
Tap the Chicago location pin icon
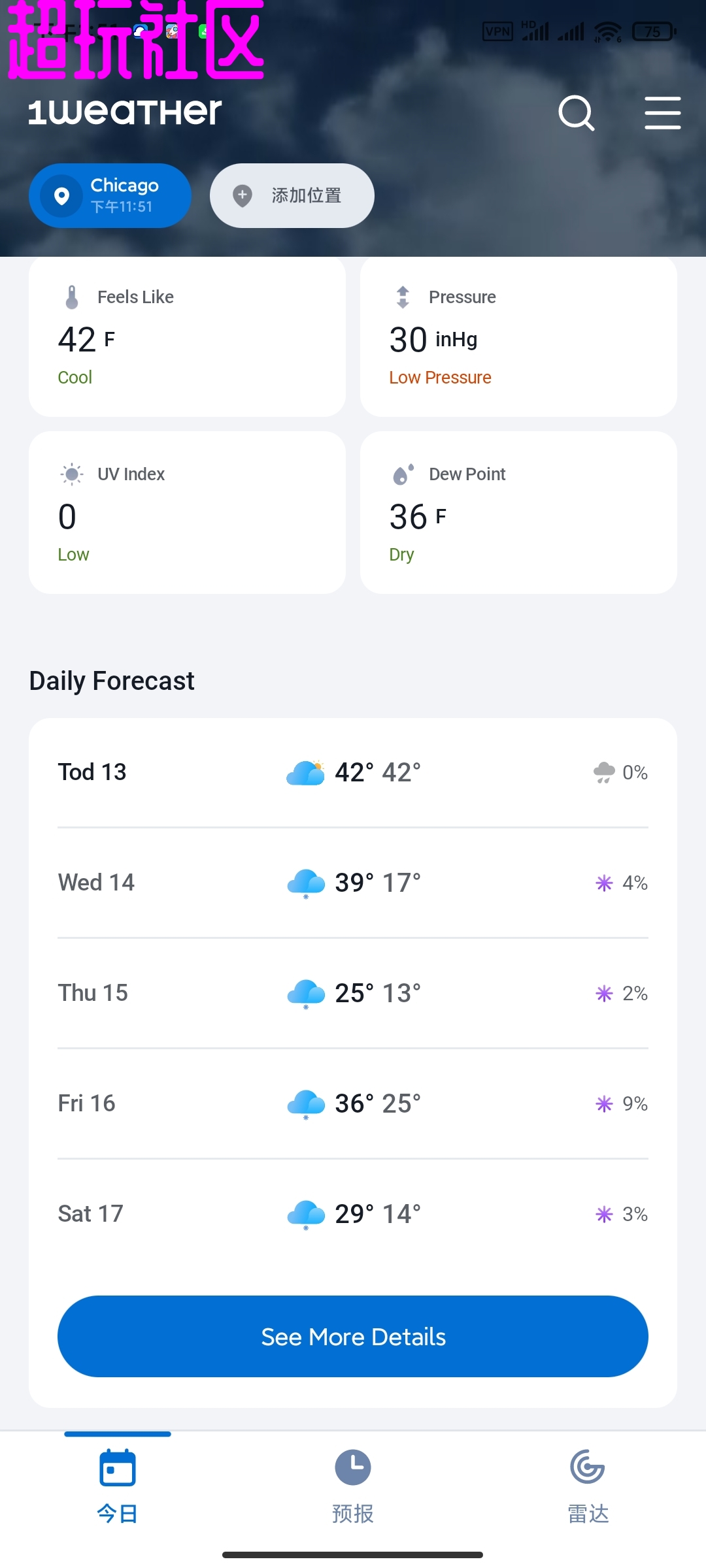click(x=62, y=195)
